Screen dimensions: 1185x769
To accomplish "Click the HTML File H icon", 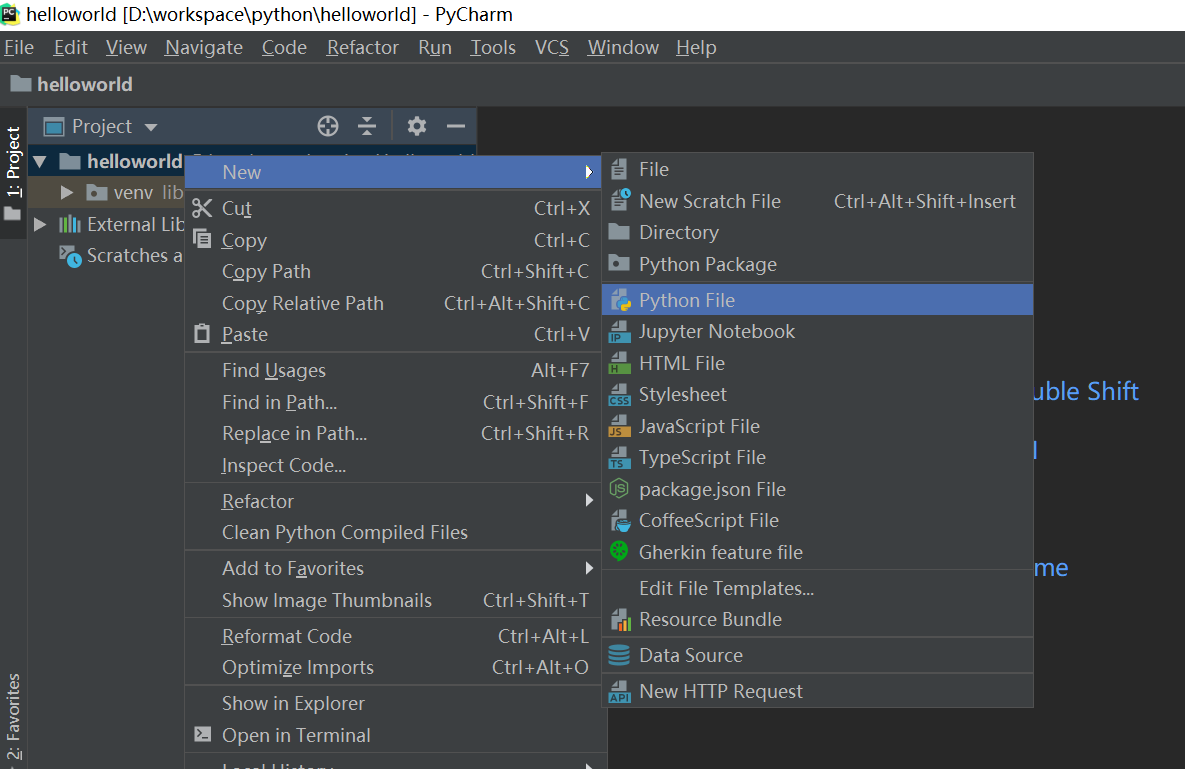I will (x=620, y=363).
